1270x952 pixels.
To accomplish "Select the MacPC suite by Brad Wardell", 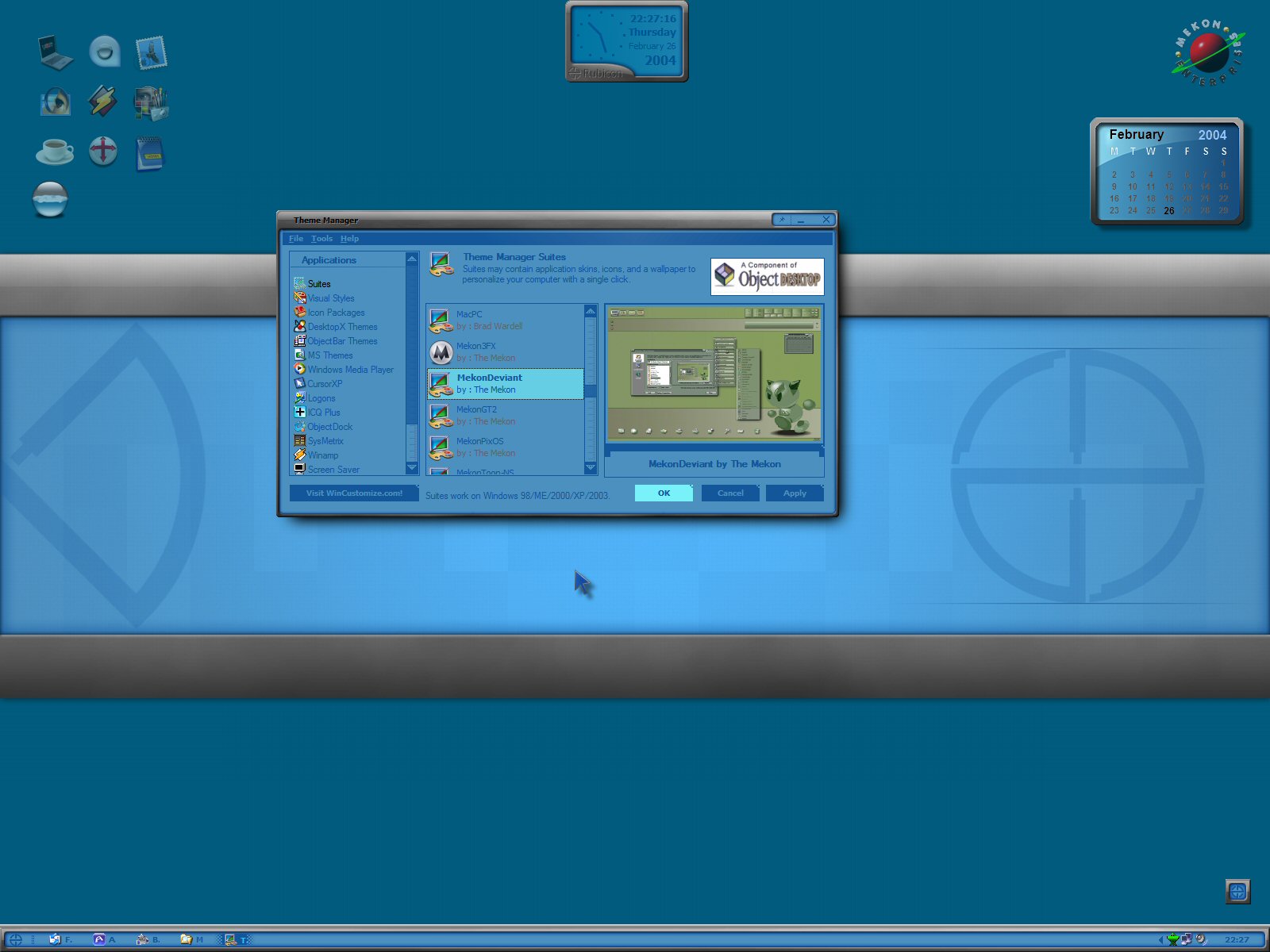I will 506,320.
